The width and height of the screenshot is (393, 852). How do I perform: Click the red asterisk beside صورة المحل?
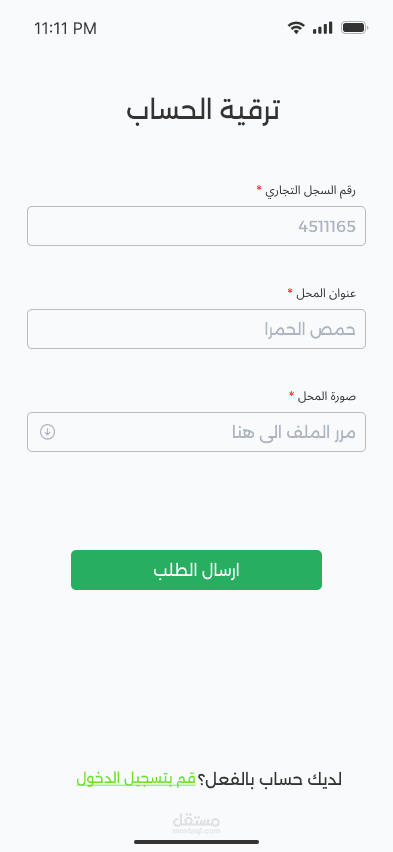pyautogui.click(x=291, y=394)
